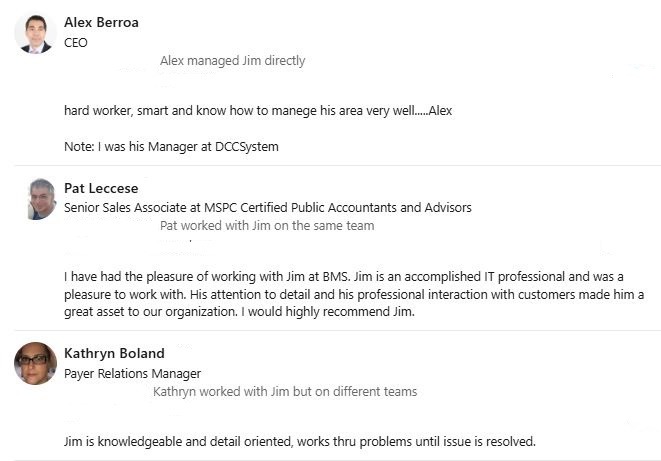Select the 'Senior Sales Associate' job title text
Viewport: 661px width, 461px height.
[x=126, y=208]
